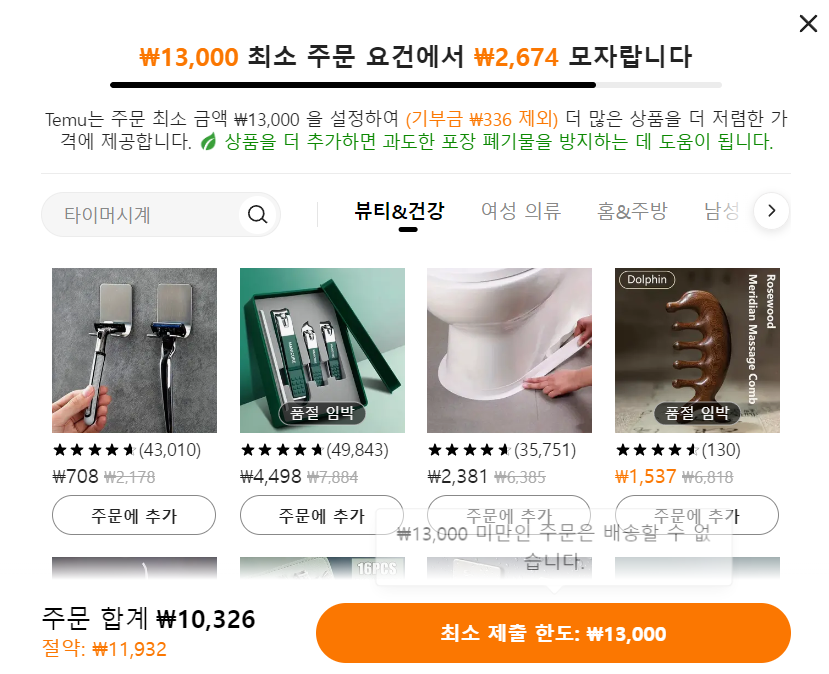The height and width of the screenshot is (674, 829).
Task: Click the search magnifier icon
Action: [257, 215]
